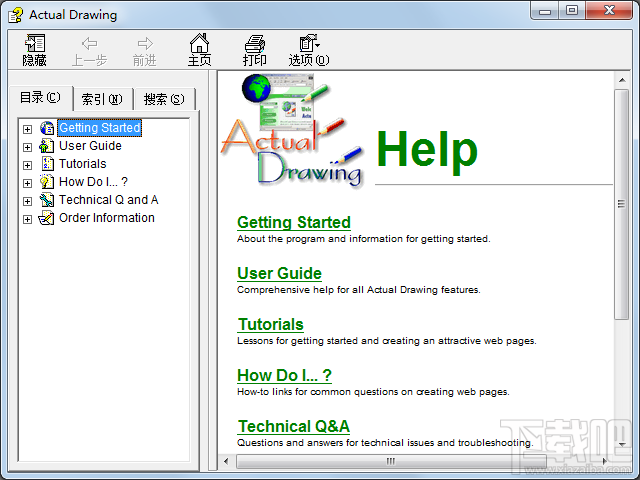The width and height of the screenshot is (640, 480).
Task: Click the horizontal scroll right arrow
Action: coord(605,461)
